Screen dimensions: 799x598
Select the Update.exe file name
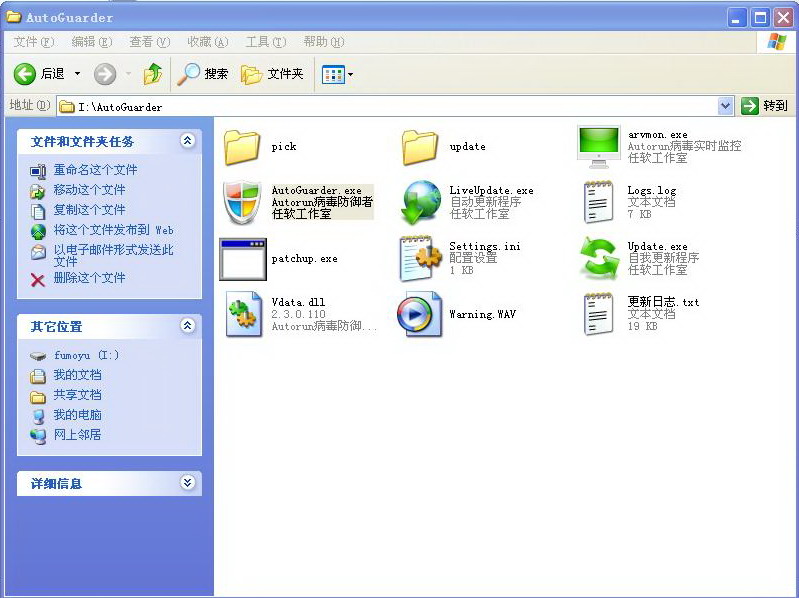[x=657, y=247]
